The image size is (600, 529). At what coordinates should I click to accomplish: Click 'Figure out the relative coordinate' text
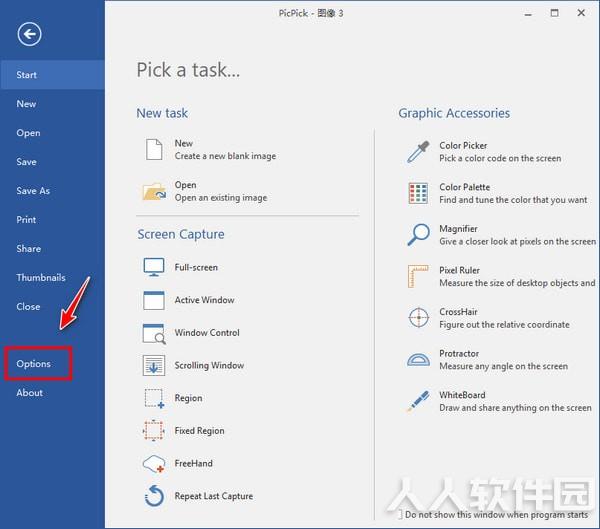point(504,325)
